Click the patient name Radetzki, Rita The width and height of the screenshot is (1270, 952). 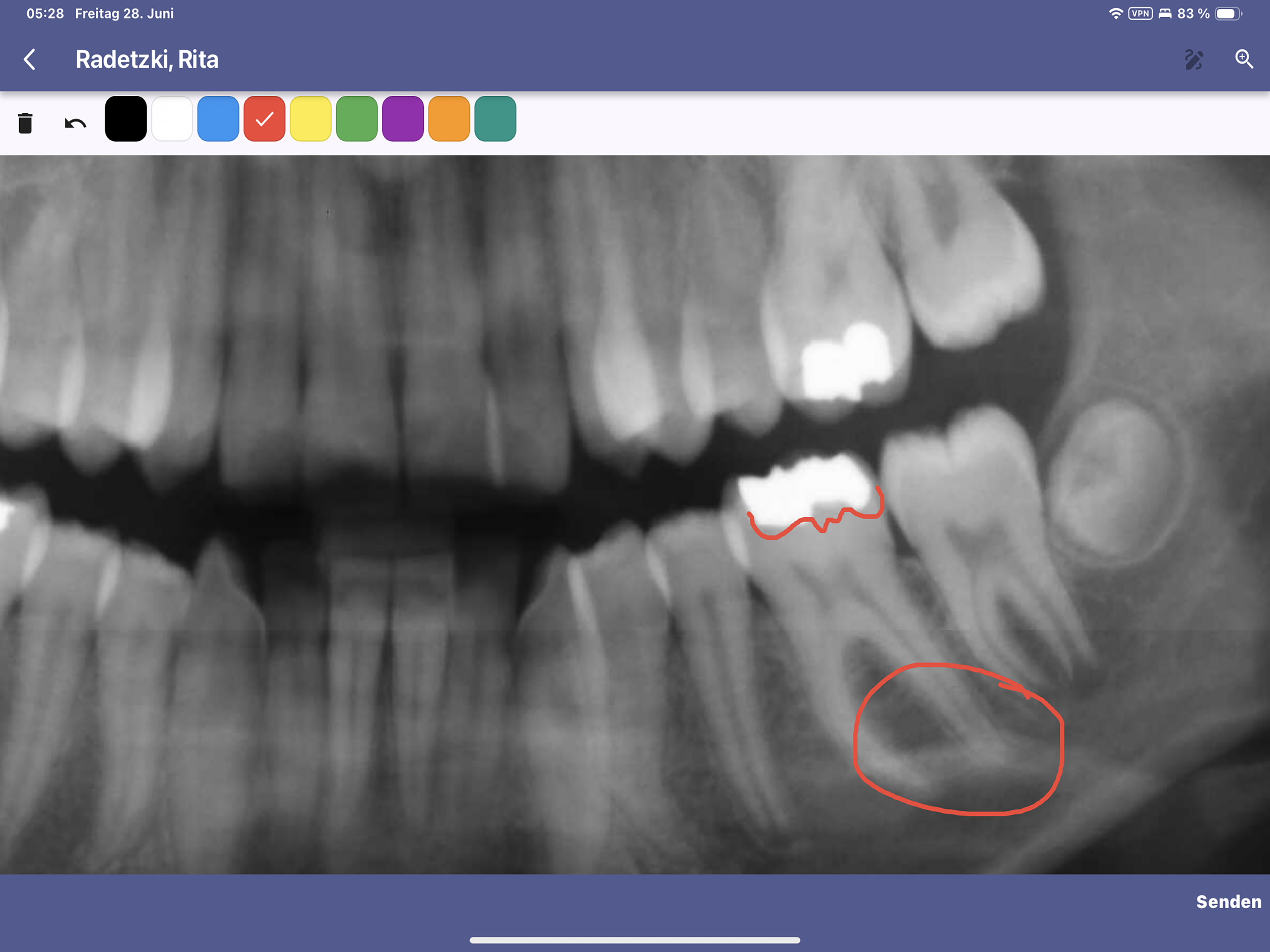tap(147, 59)
